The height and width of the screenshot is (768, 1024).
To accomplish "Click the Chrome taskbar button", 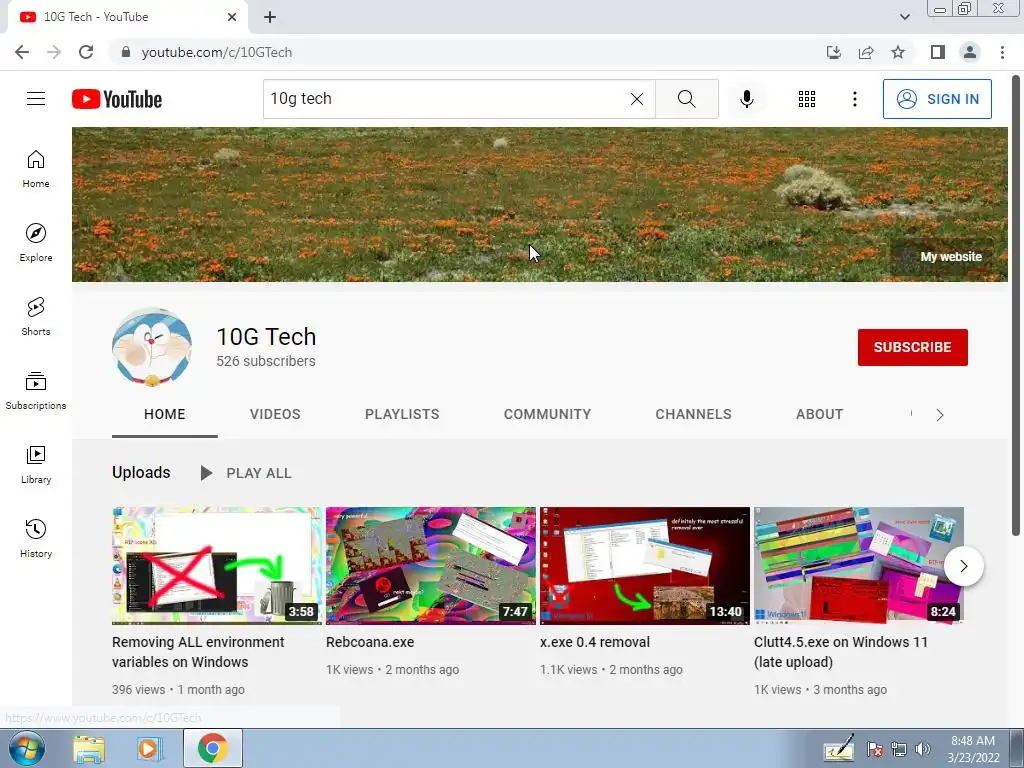I will pyautogui.click(x=212, y=748).
